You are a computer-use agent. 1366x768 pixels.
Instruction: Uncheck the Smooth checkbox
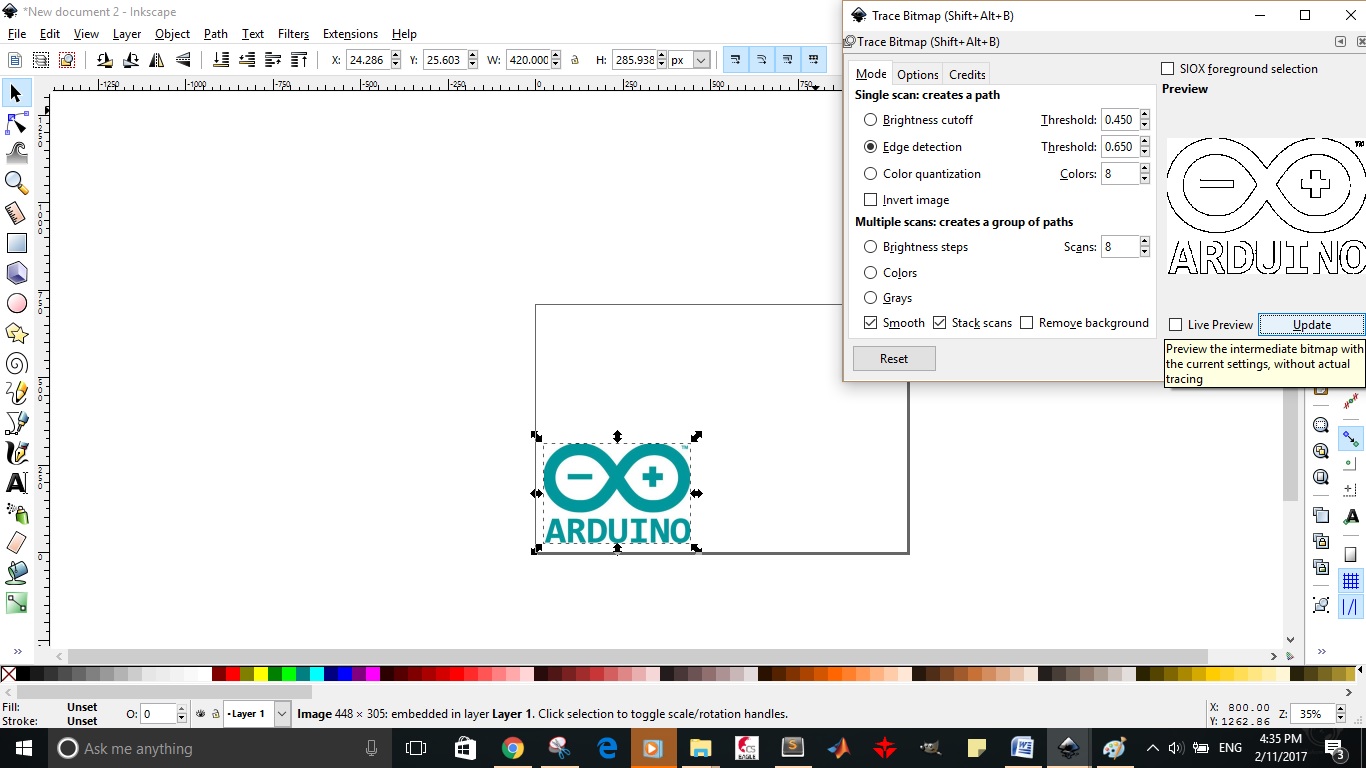tap(870, 323)
